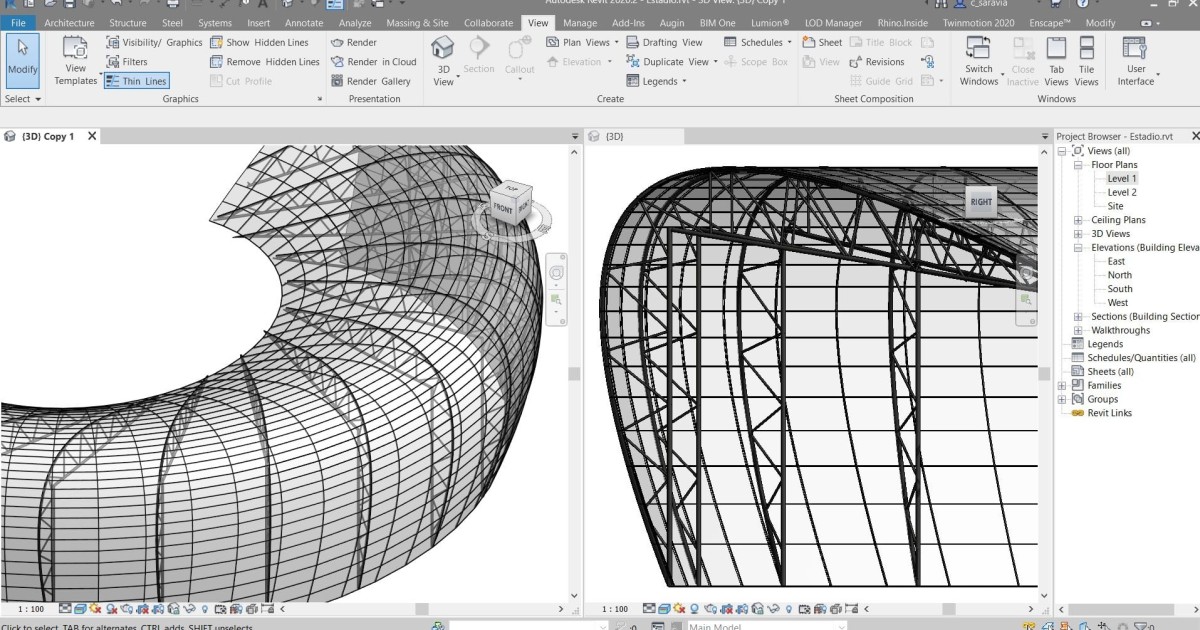Click the 1:100 view scale control
The image size is (1200, 630).
[x=30, y=607]
